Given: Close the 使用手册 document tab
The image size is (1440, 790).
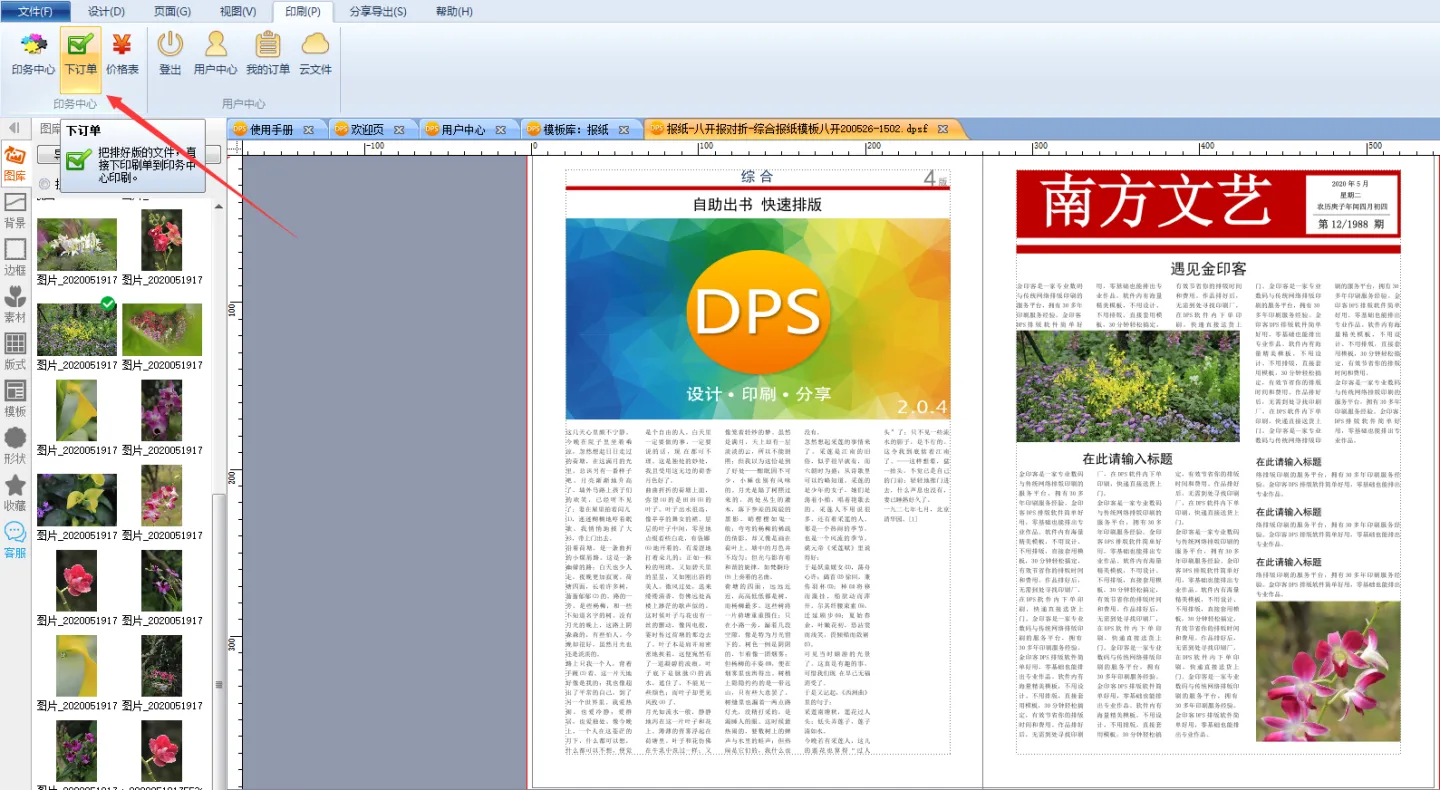Looking at the screenshot, I should click(x=308, y=130).
